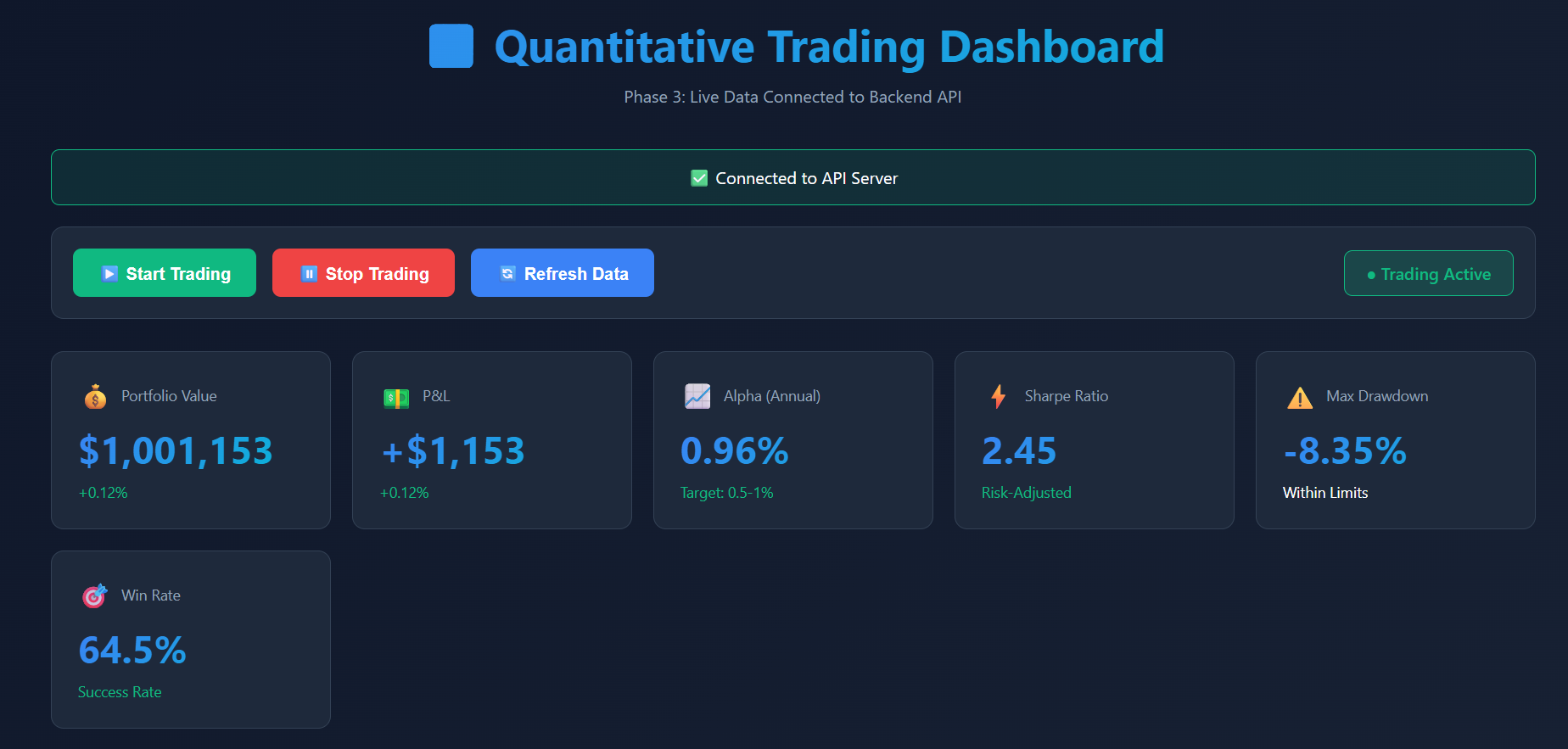Refresh the dashboard data

pos(563,272)
